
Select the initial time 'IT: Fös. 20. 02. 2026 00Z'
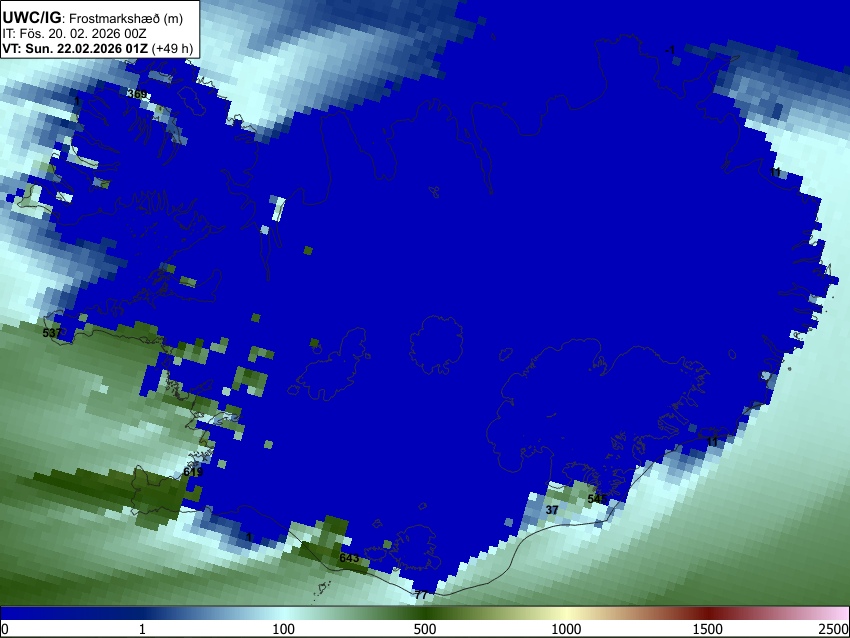point(74,34)
